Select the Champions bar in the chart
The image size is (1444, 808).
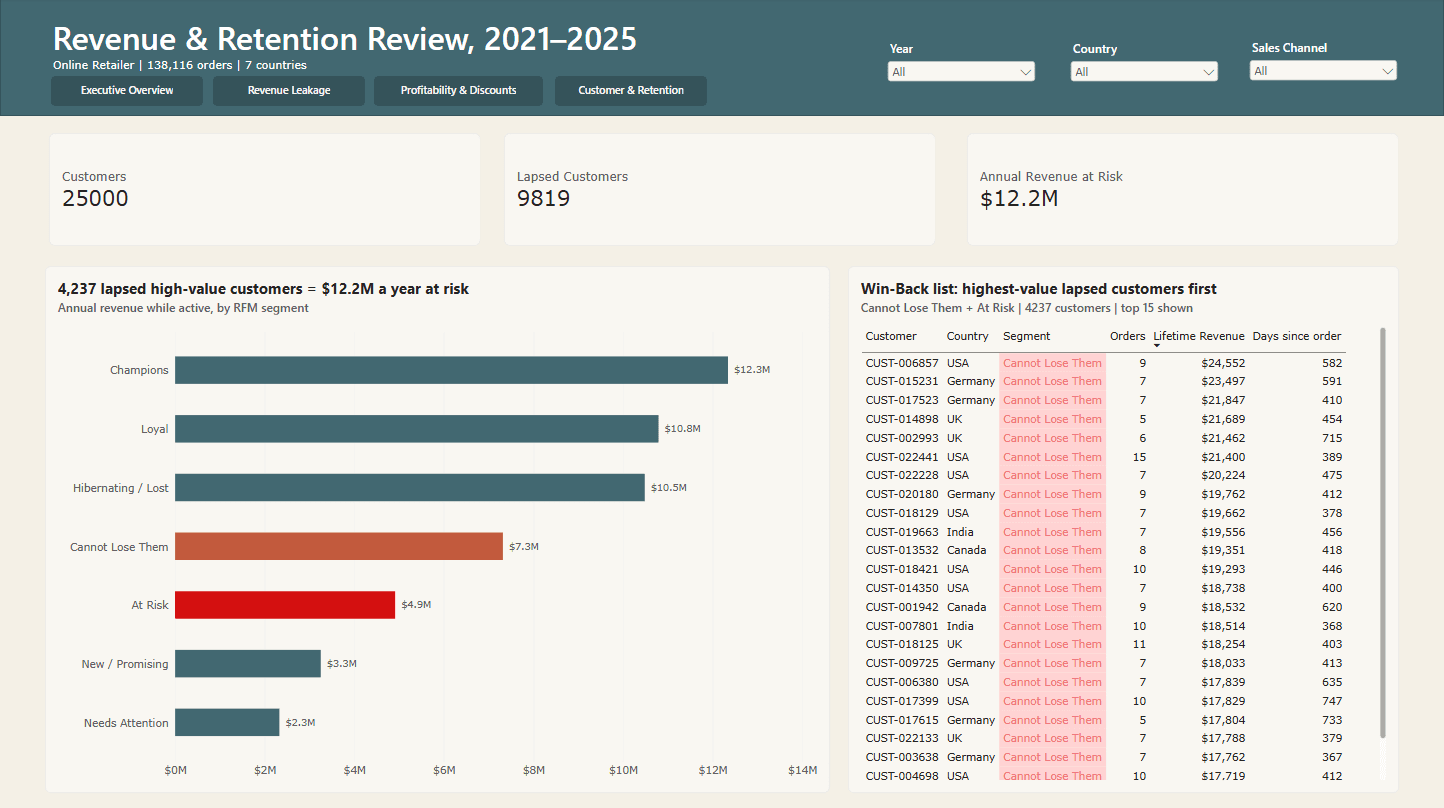pyautogui.click(x=451, y=370)
